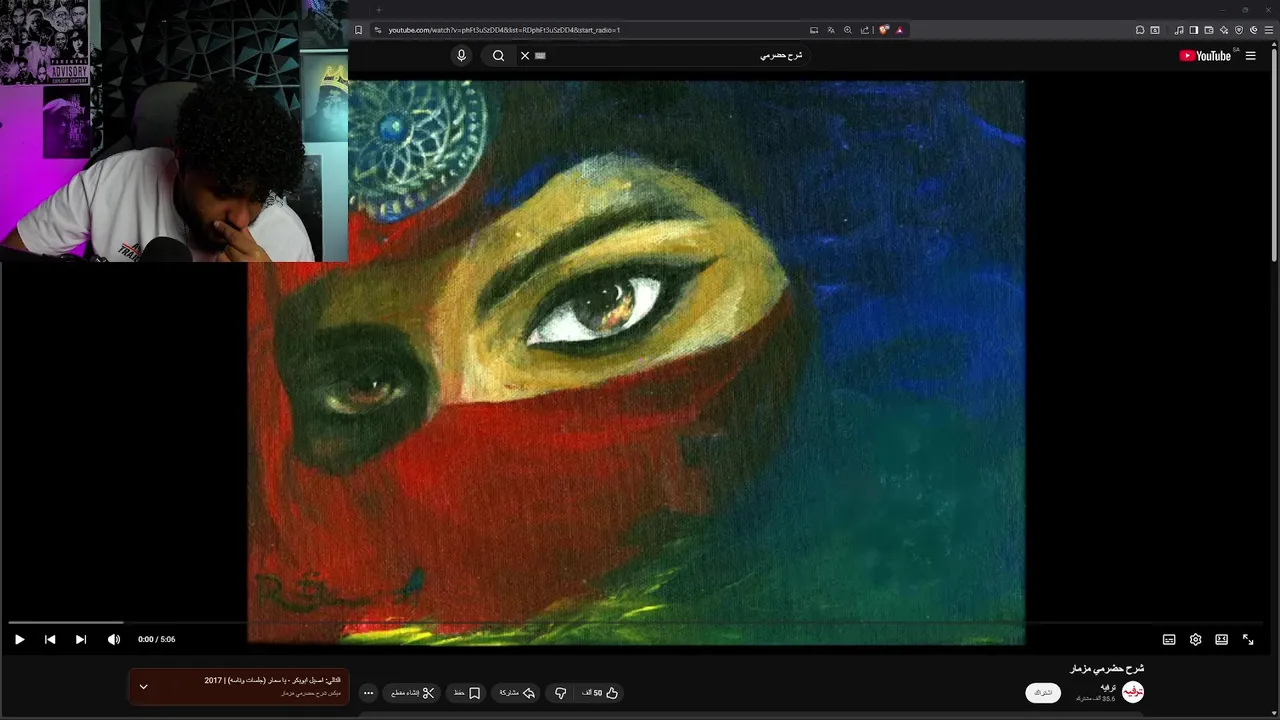The image size is (1280, 720).
Task: Open the screenshot icon next to extensions
Action: coord(1155,30)
